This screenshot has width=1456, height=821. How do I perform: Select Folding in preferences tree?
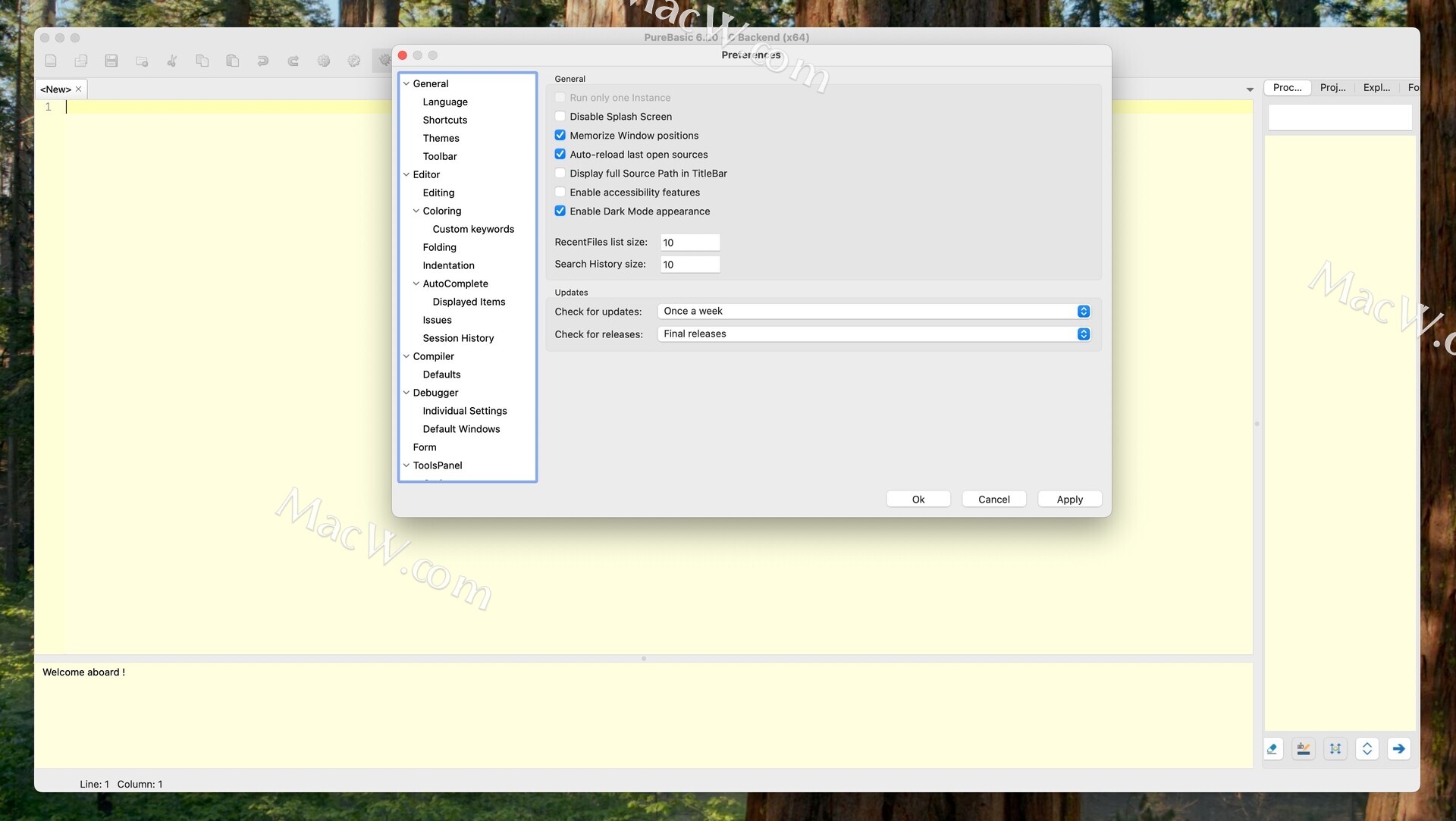coord(440,247)
